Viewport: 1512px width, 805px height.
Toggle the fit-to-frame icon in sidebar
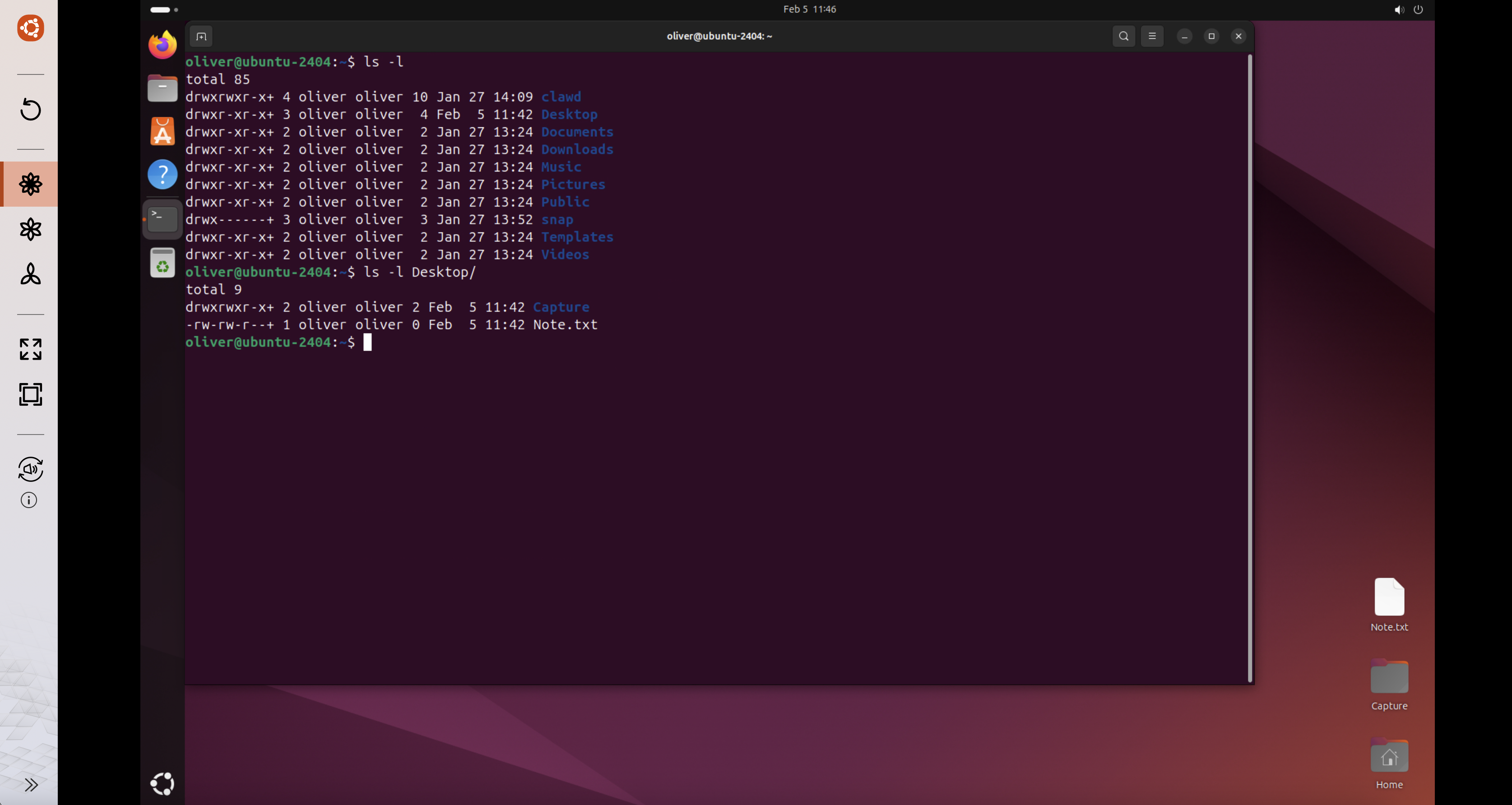click(x=31, y=394)
